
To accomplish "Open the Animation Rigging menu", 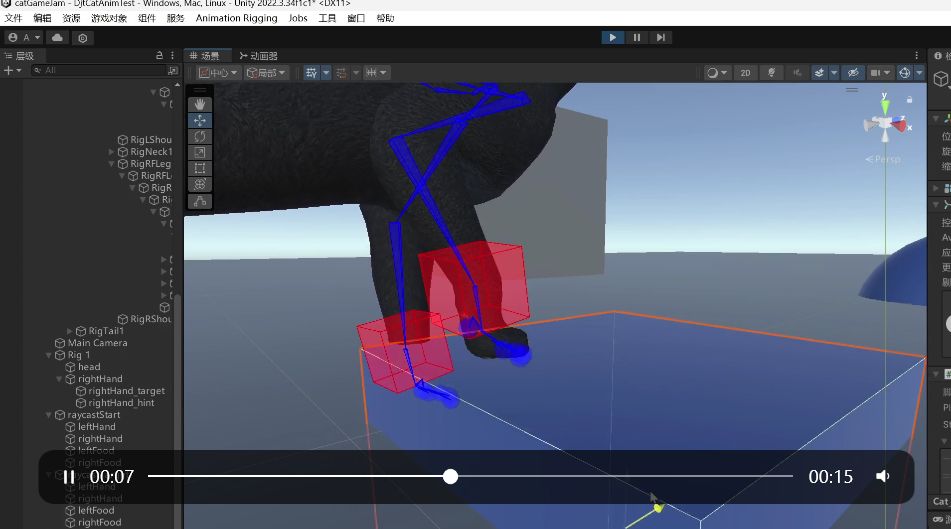I will 236,18.
